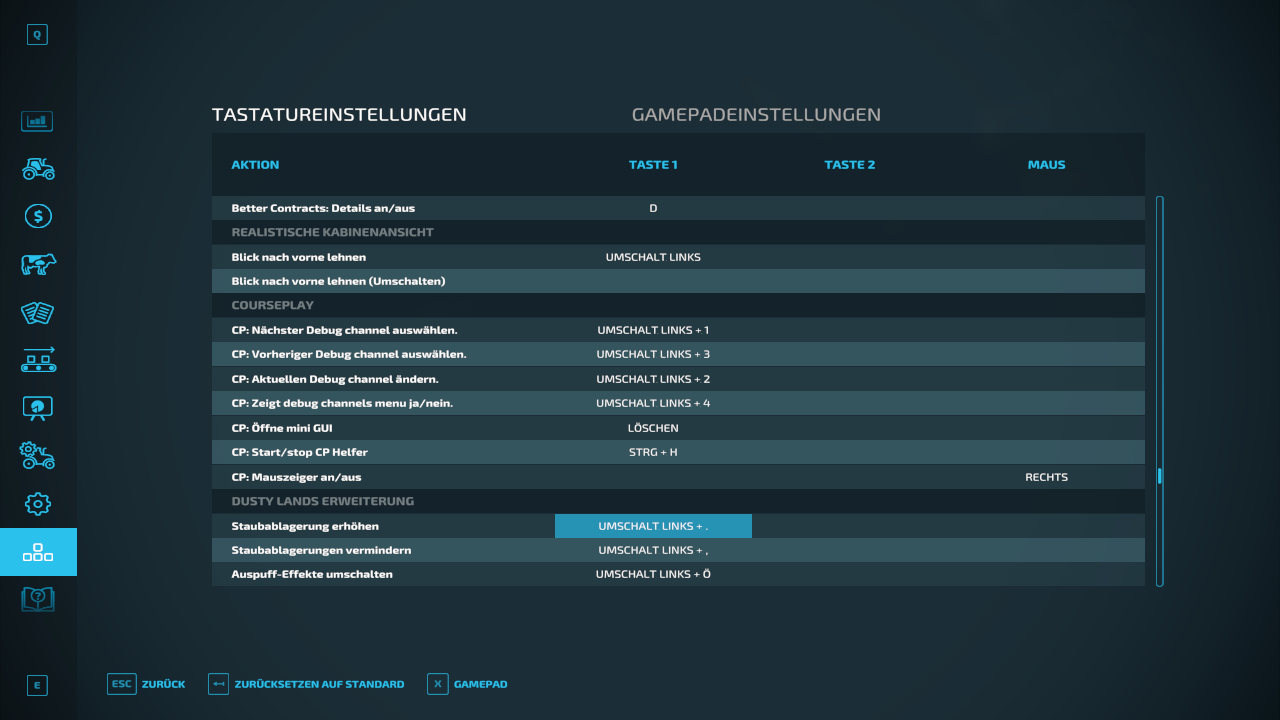Open the settings gear icon

pyautogui.click(x=38, y=504)
